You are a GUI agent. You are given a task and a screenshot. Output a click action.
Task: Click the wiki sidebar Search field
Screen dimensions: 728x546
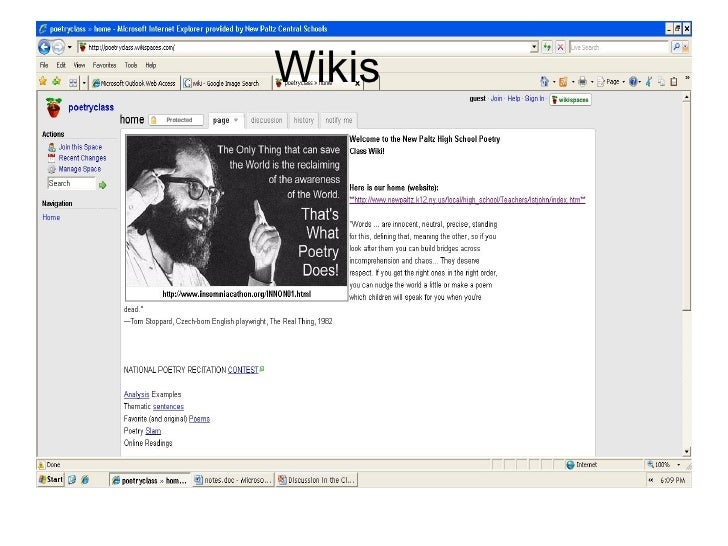click(x=71, y=183)
